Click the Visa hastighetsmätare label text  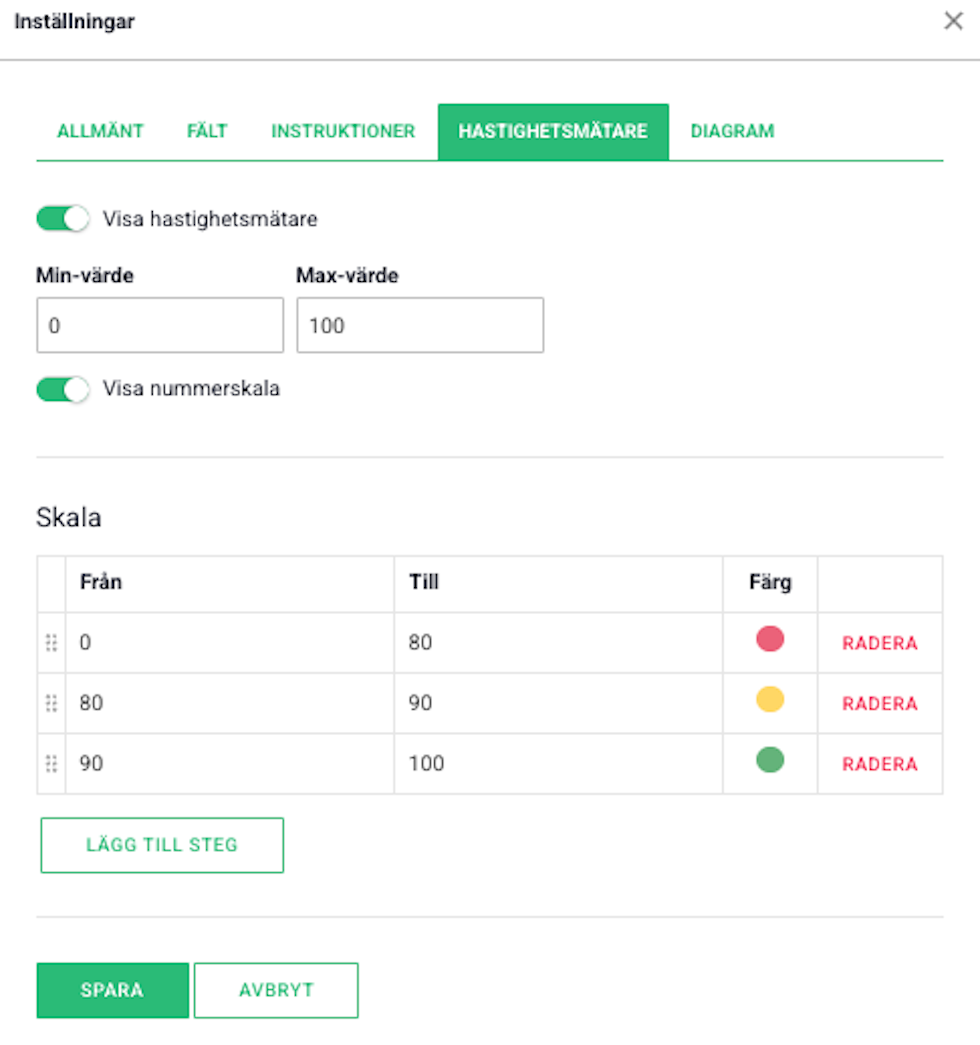point(210,219)
